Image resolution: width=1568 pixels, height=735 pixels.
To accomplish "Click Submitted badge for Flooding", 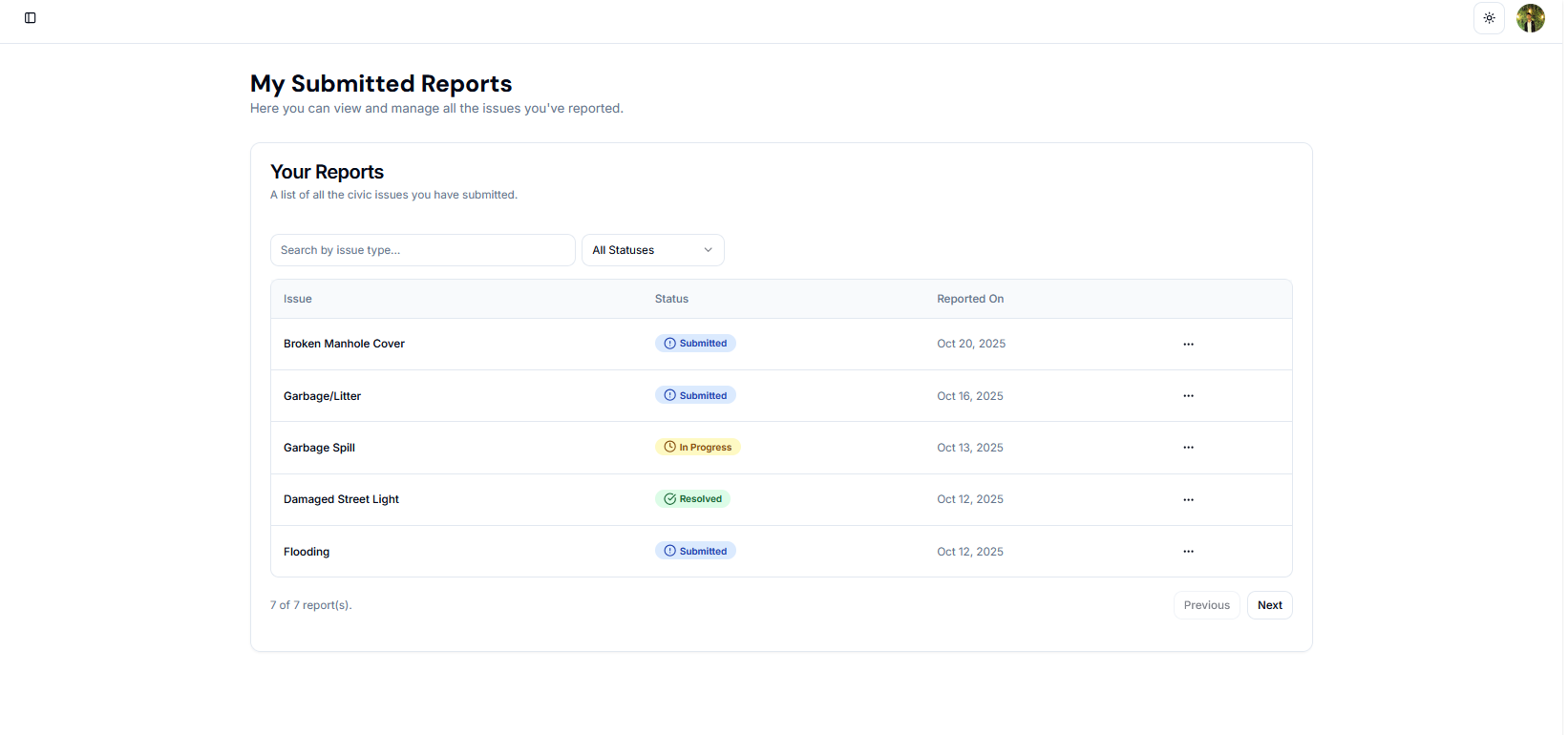I will 695,551.
